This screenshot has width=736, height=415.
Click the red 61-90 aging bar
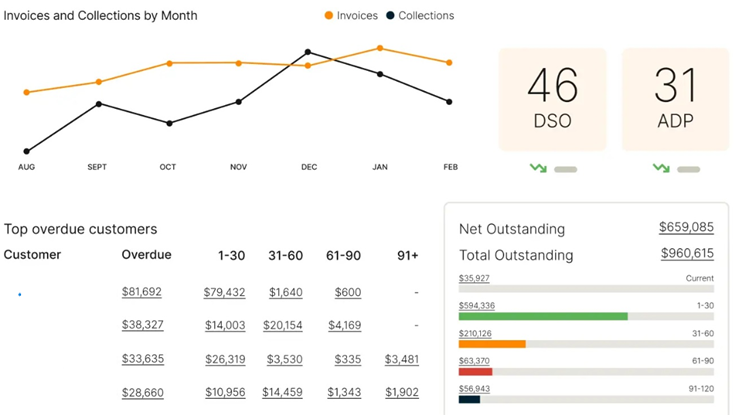tap(475, 372)
